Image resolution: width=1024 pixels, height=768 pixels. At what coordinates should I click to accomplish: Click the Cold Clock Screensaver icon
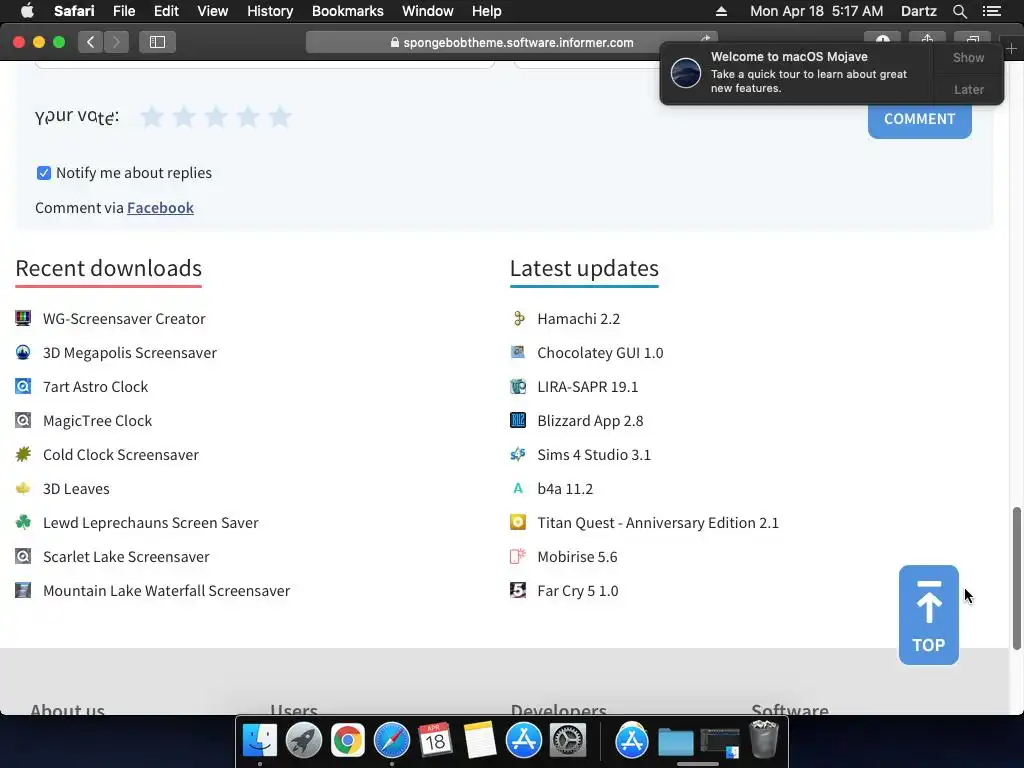23,454
